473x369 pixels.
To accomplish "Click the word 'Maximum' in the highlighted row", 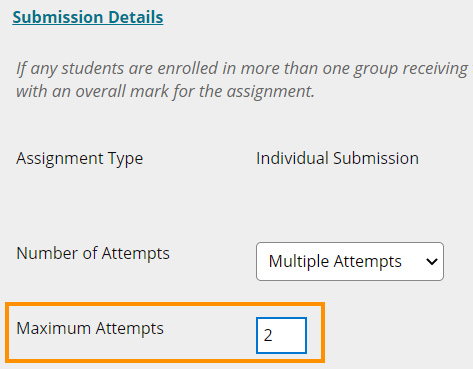I will tap(53, 328).
